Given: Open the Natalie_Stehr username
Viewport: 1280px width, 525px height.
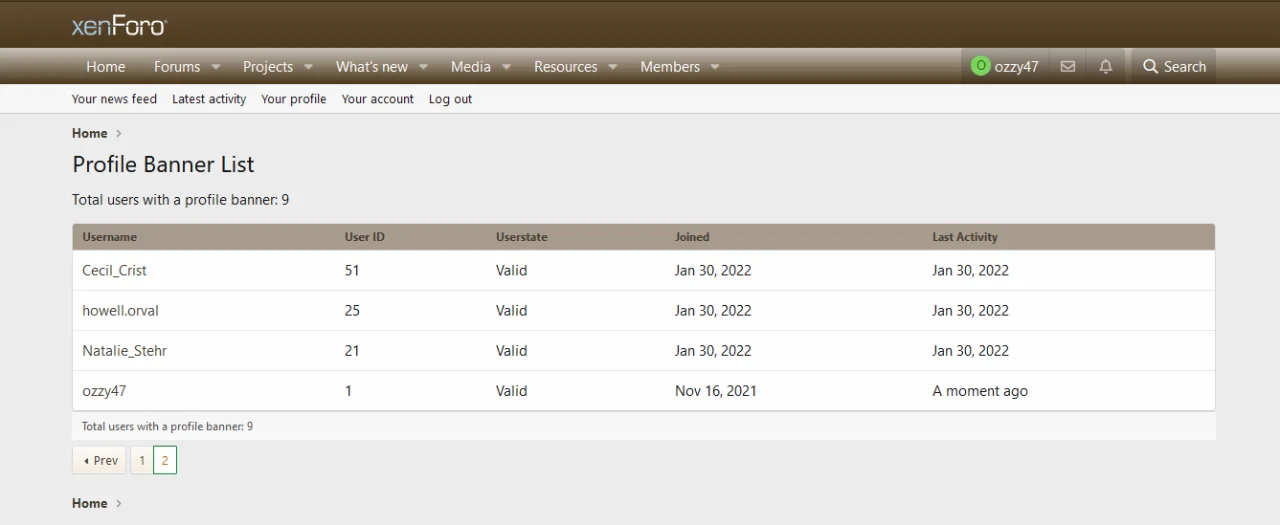Looking at the screenshot, I should (x=125, y=350).
